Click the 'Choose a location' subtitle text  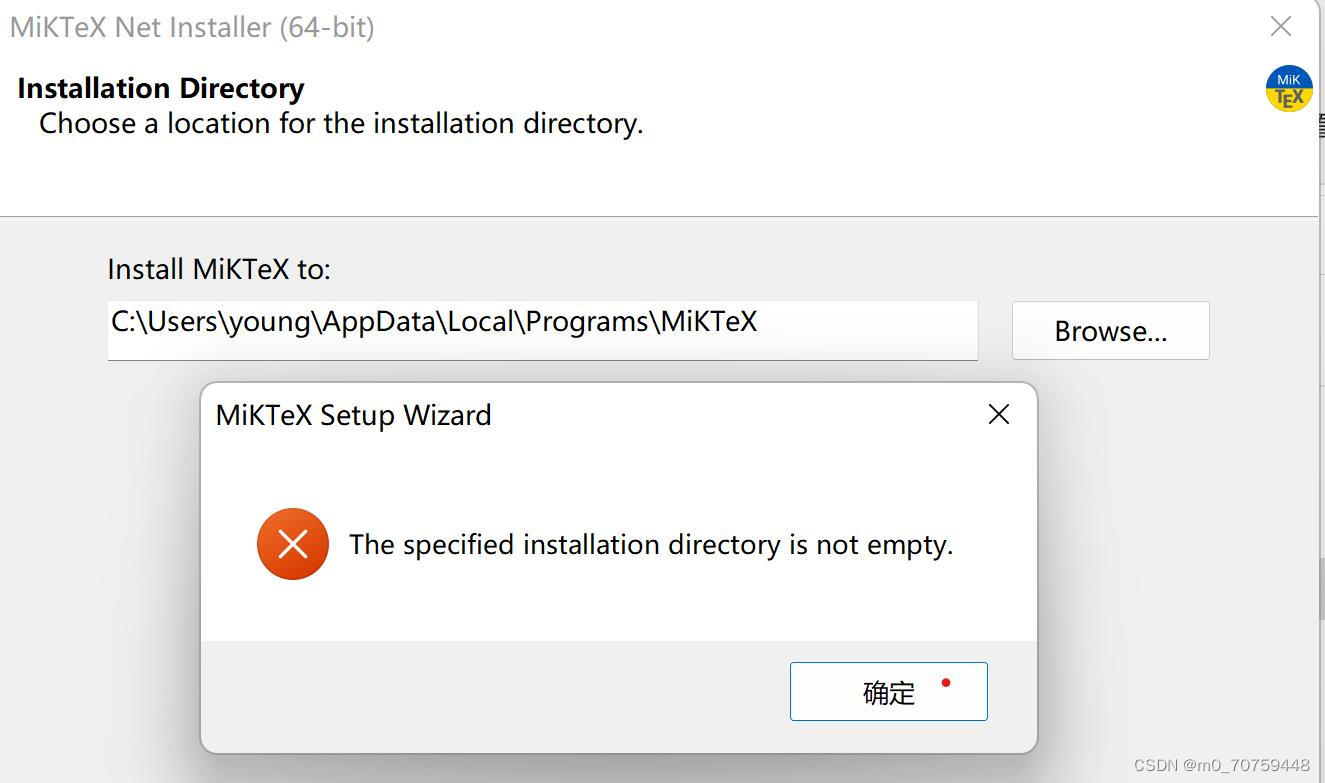coord(341,123)
